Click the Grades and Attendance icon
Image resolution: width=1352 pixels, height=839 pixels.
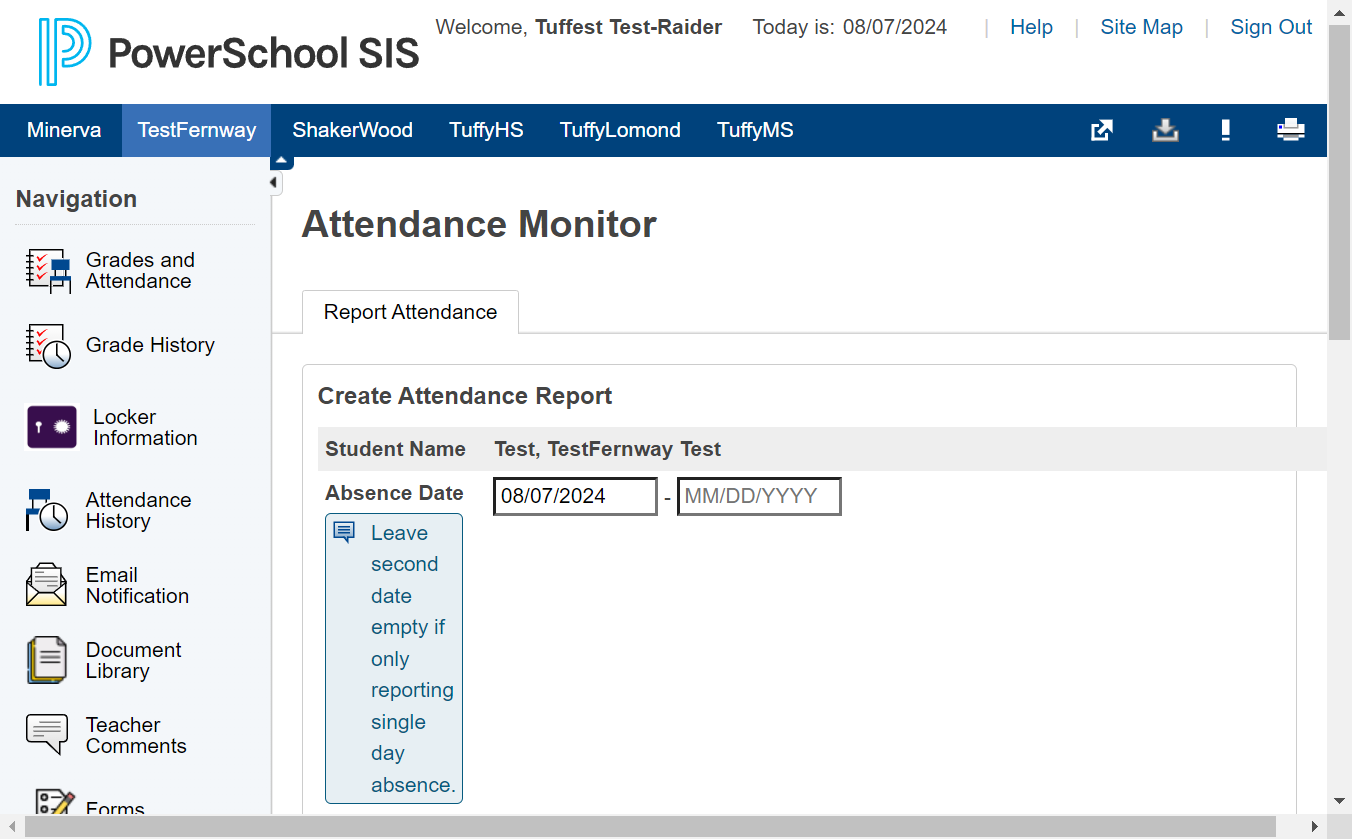(49, 271)
